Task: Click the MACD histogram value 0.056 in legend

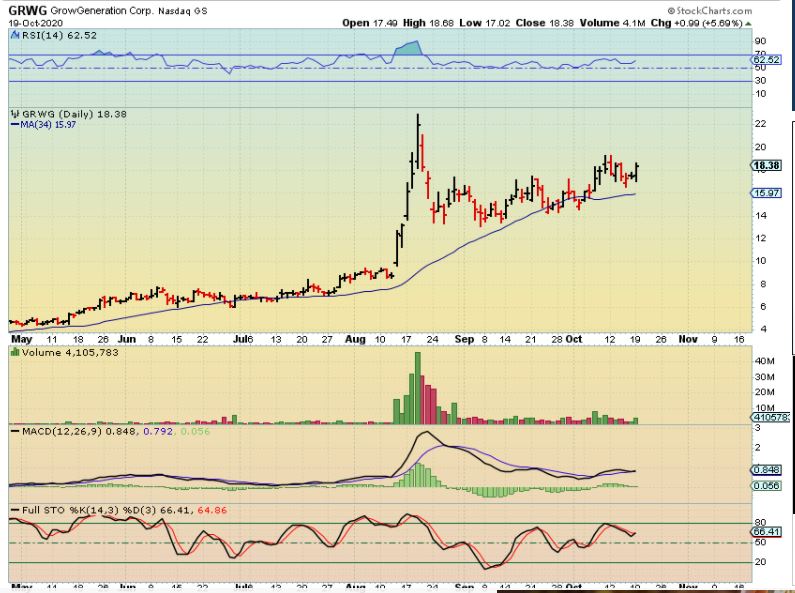Action: tap(195, 431)
